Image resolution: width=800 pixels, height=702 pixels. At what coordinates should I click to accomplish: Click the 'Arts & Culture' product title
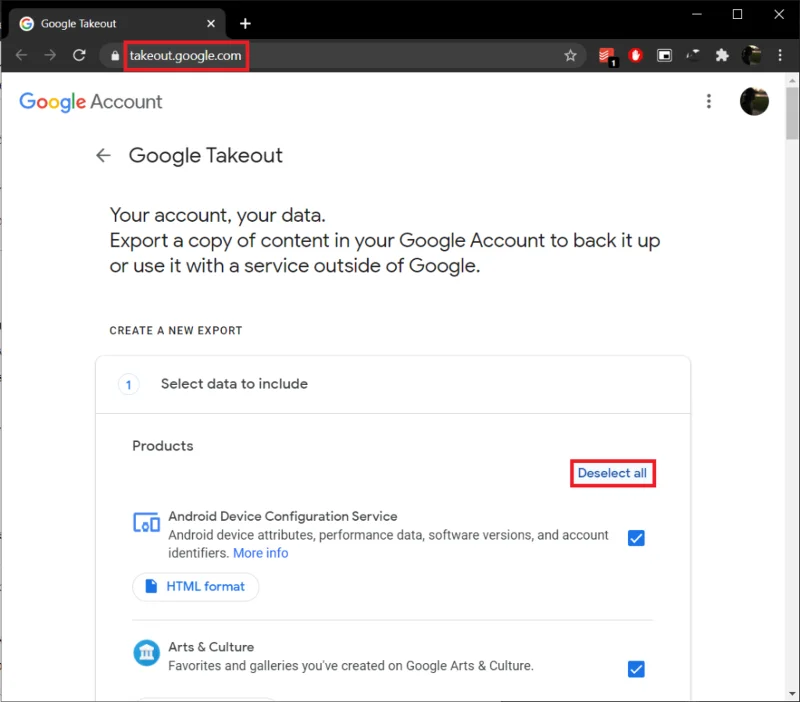pos(211,647)
